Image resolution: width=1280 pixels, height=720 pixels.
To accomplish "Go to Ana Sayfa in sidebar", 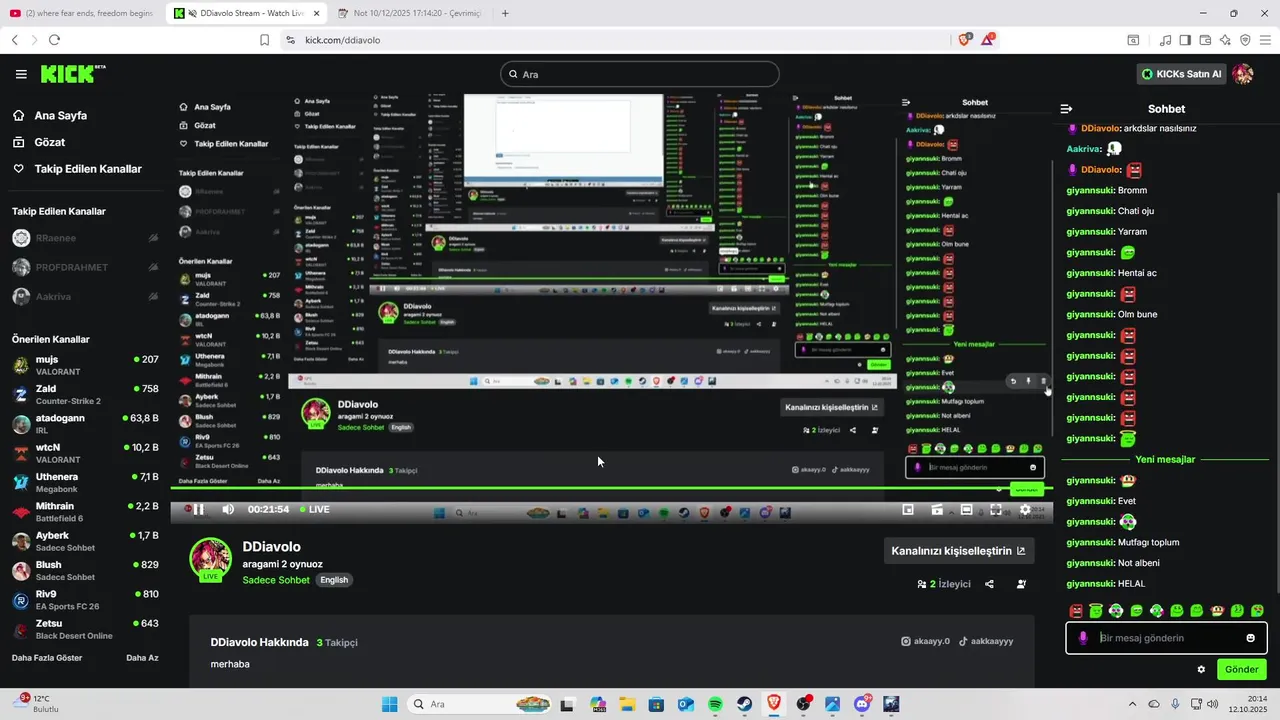I will coord(83,115).
